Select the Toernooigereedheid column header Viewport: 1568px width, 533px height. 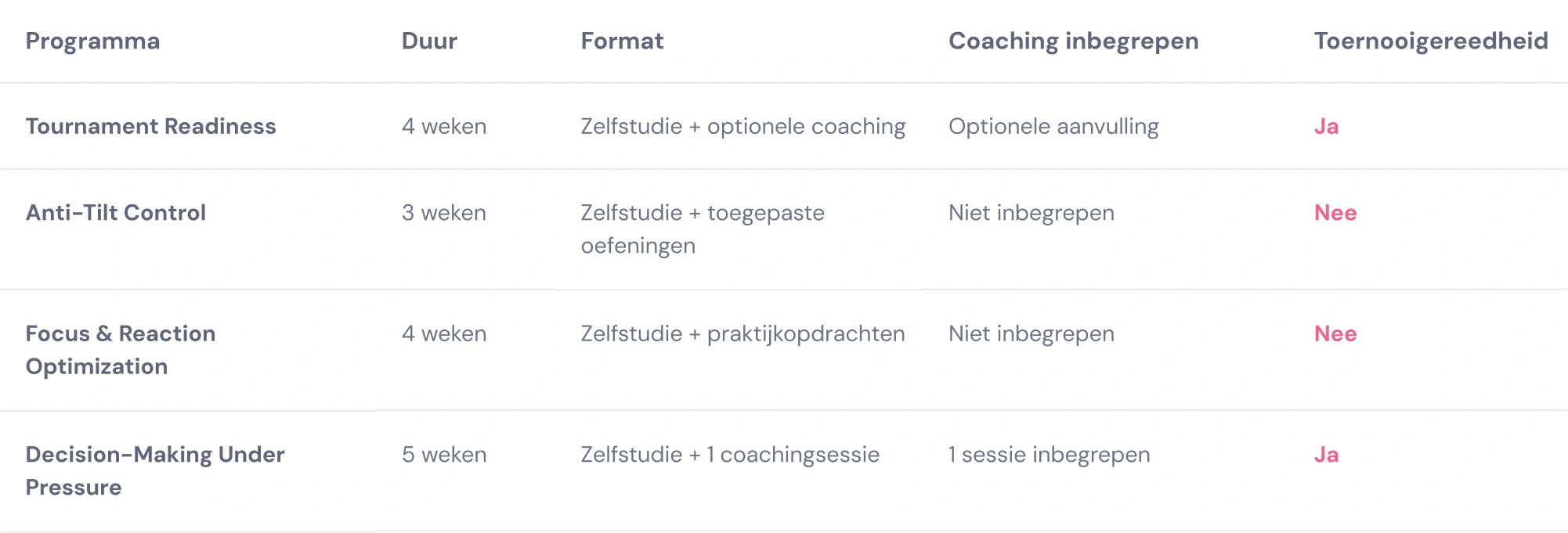pyautogui.click(x=1430, y=41)
